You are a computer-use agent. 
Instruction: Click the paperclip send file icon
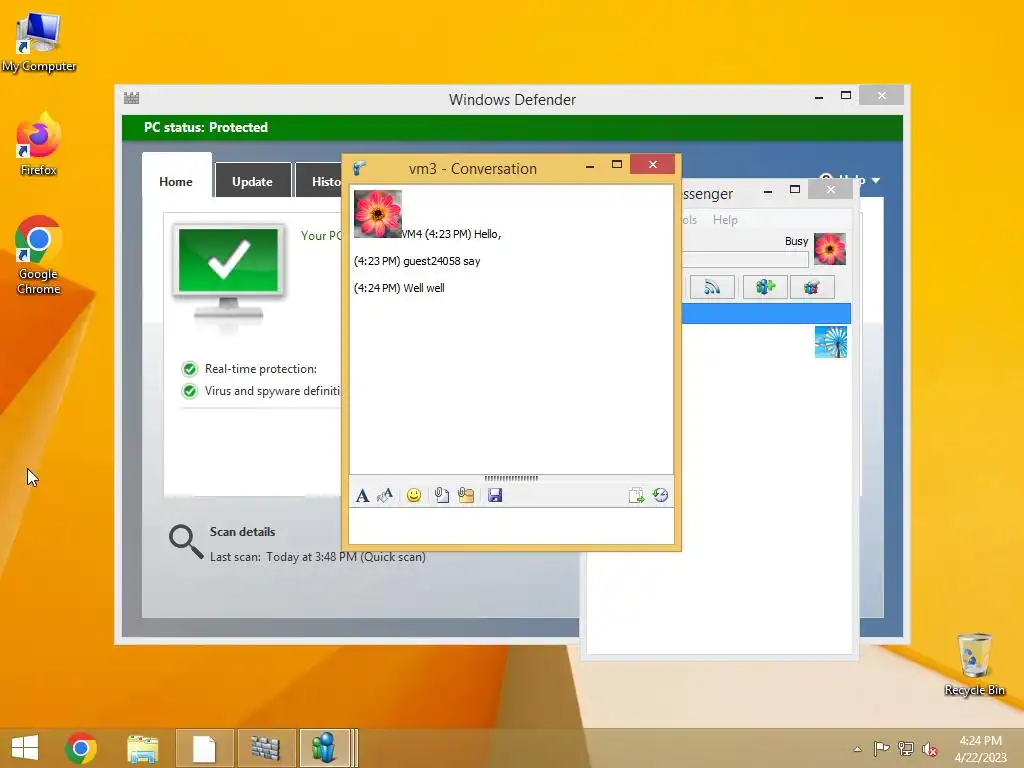(x=442, y=496)
